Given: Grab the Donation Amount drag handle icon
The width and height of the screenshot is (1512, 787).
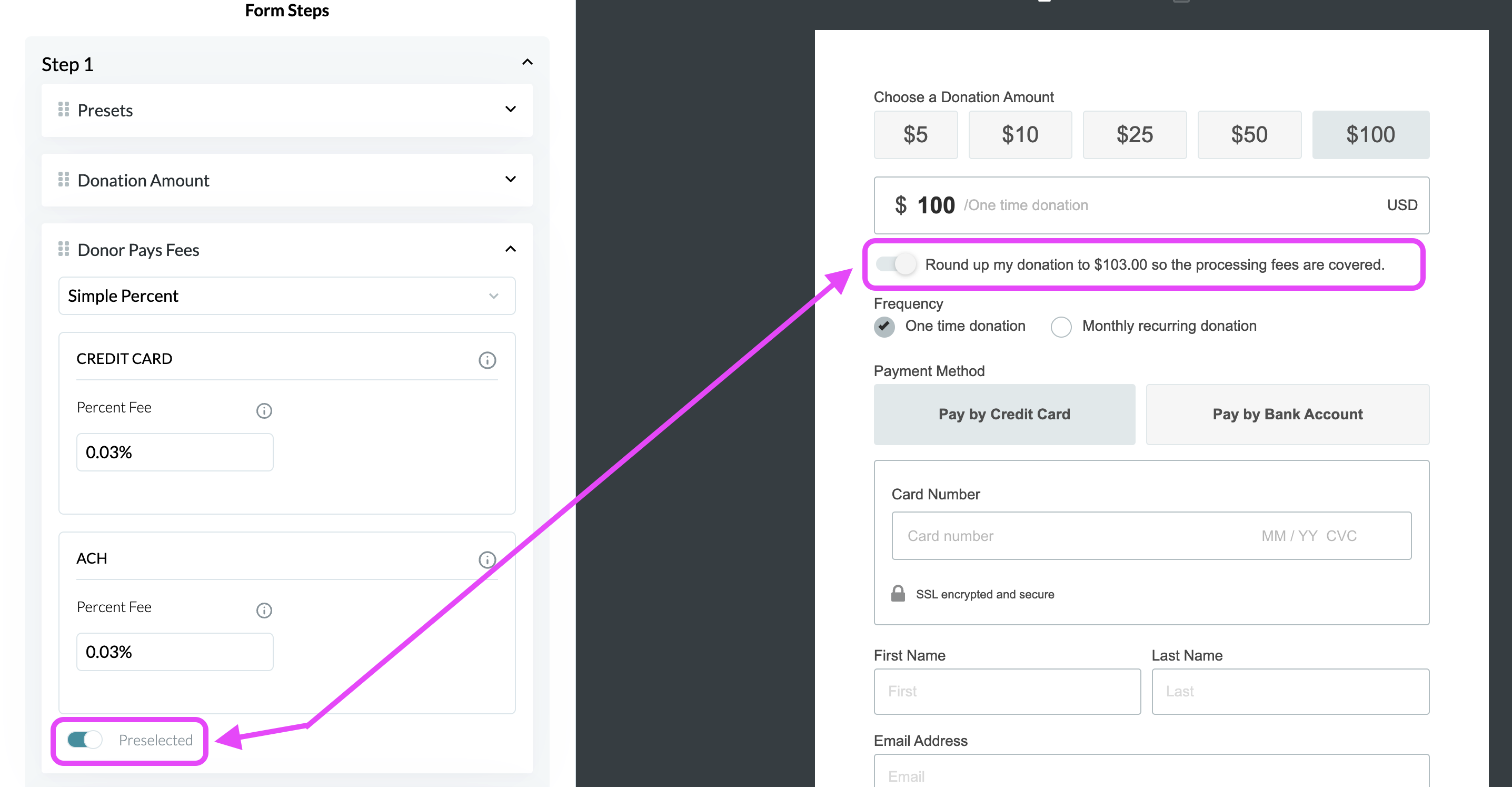Looking at the screenshot, I should [x=63, y=180].
